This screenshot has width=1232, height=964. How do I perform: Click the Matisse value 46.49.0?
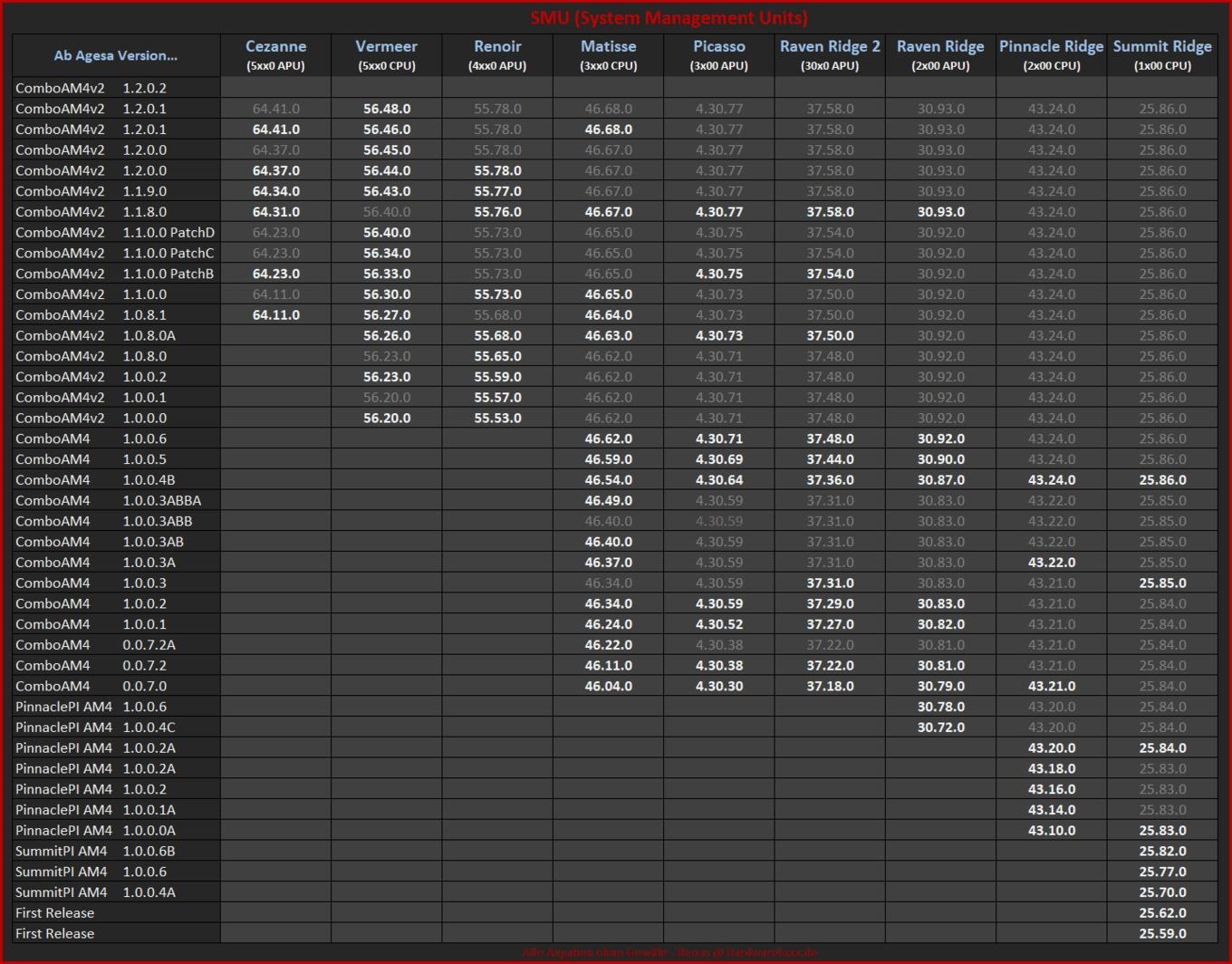point(609,500)
